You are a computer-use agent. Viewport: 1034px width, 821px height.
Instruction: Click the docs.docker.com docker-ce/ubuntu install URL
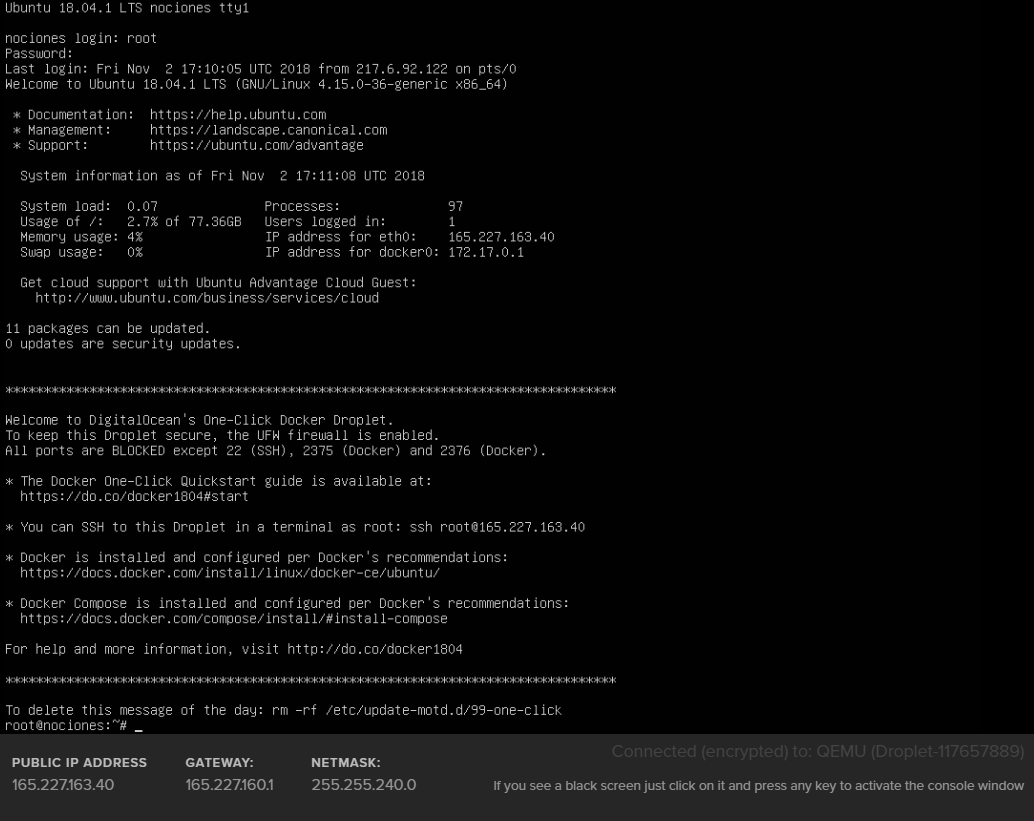point(229,572)
